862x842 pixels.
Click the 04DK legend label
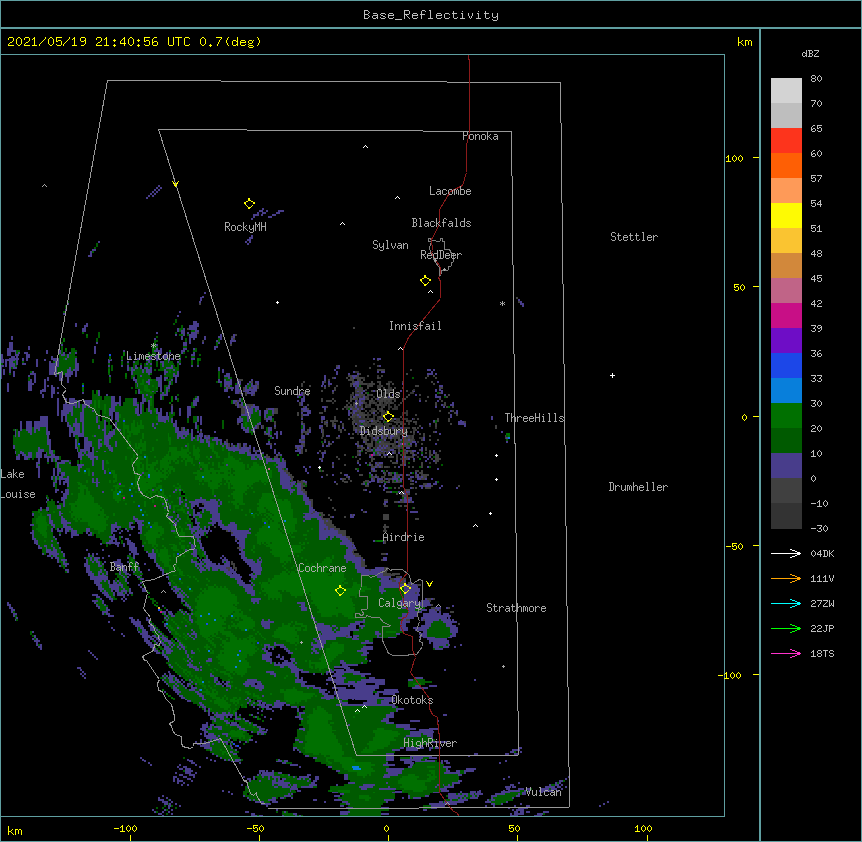[822, 553]
